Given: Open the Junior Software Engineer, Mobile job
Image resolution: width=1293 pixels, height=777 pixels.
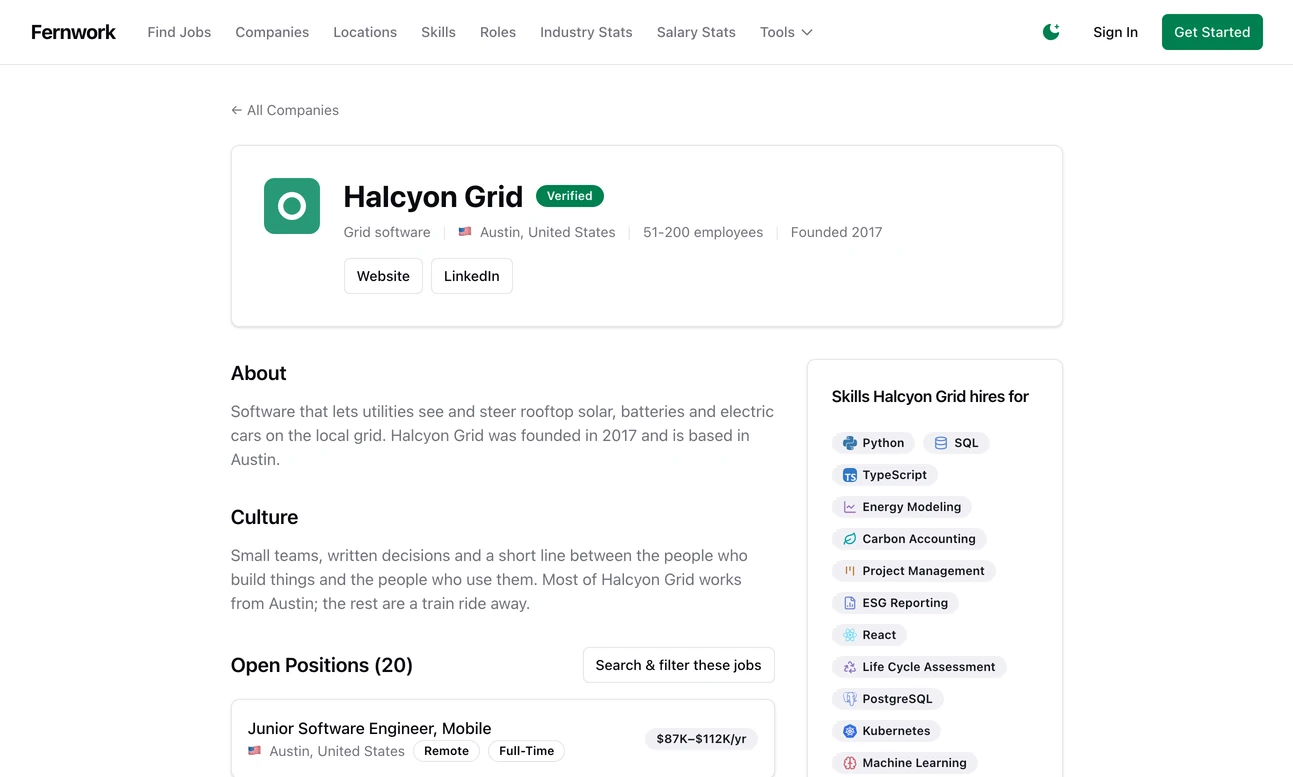Looking at the screenshot, I should pyautogui.click(x=370, y=728).
